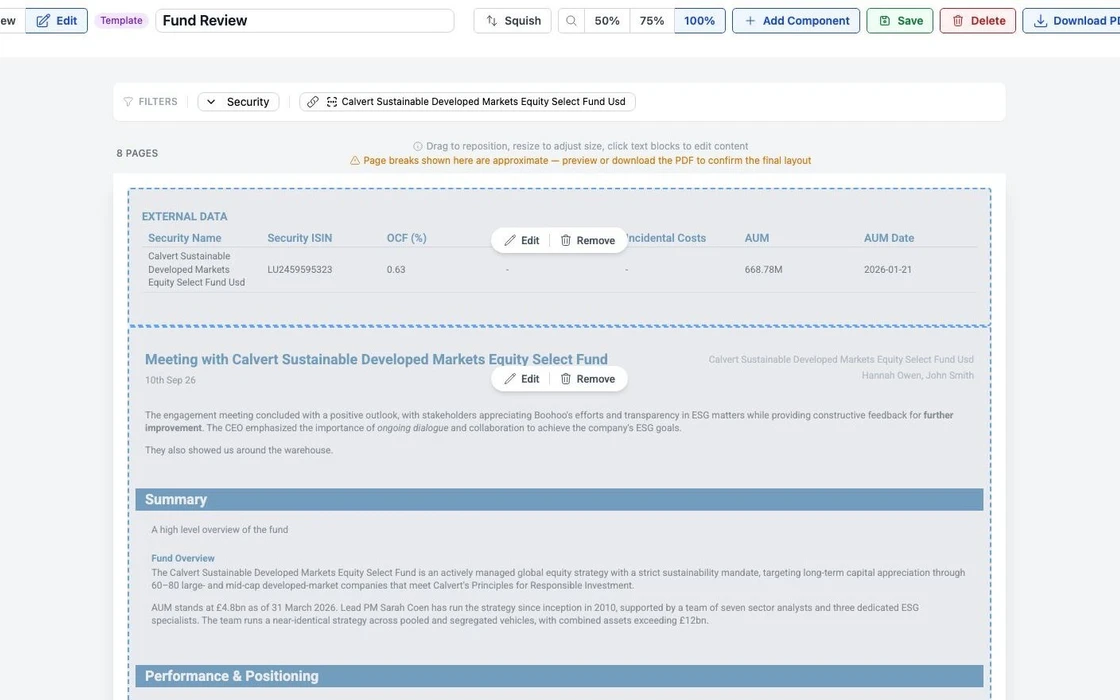
Task: Click the 'A high level overview' text block
Action: (x=219, y=530)
